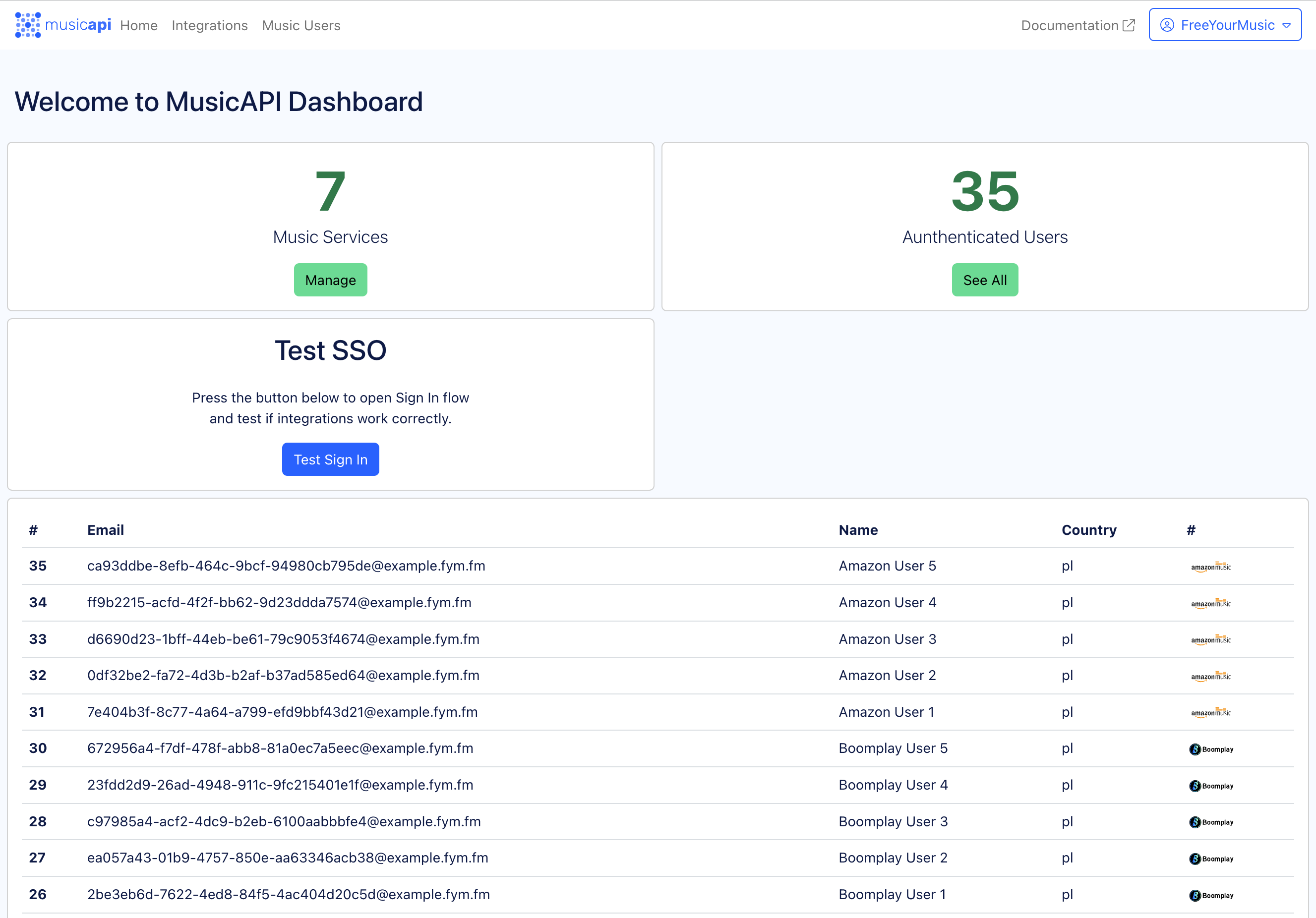This screenshot has width=1316, height=918.
Task: Go to Music Users section
Action: coord(301,25)
